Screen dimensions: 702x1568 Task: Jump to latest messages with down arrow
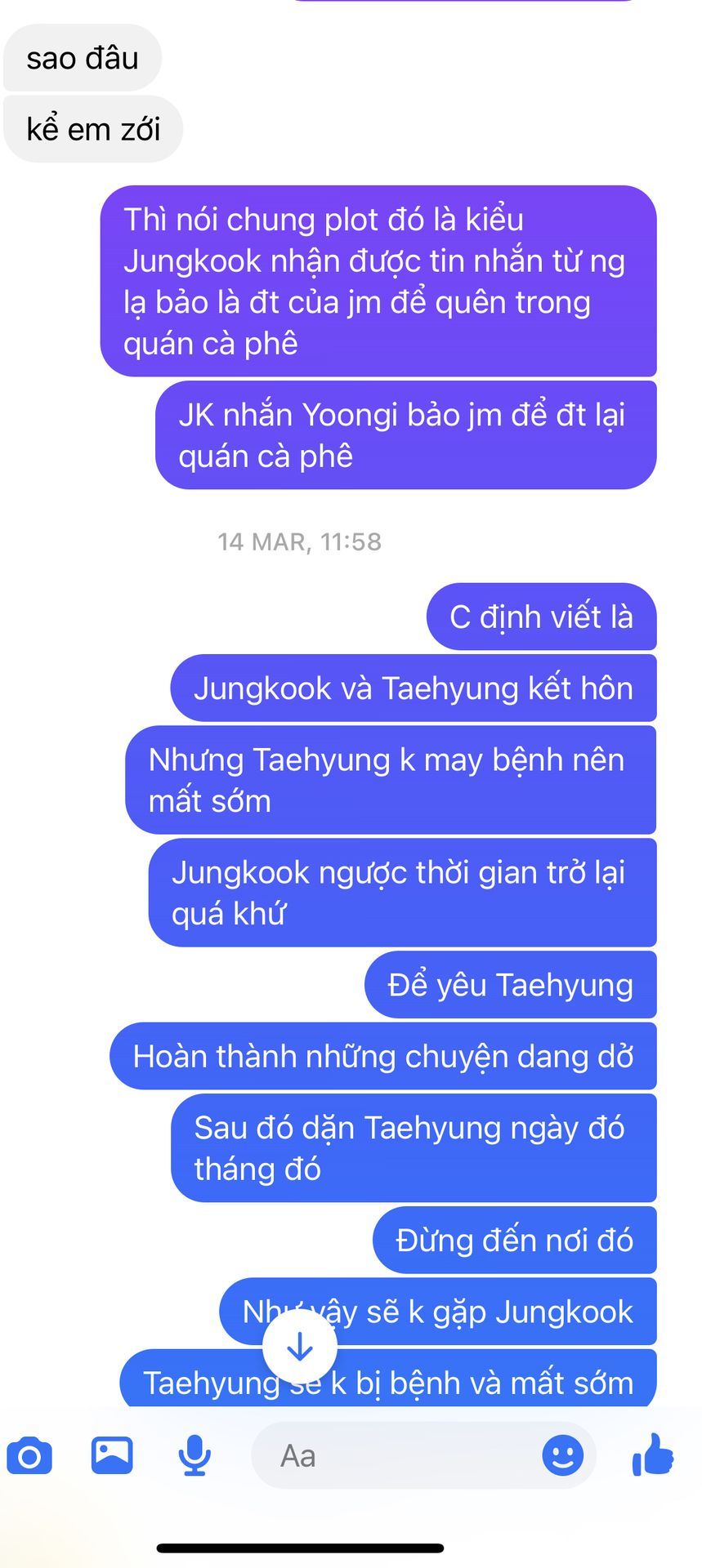300,1347
